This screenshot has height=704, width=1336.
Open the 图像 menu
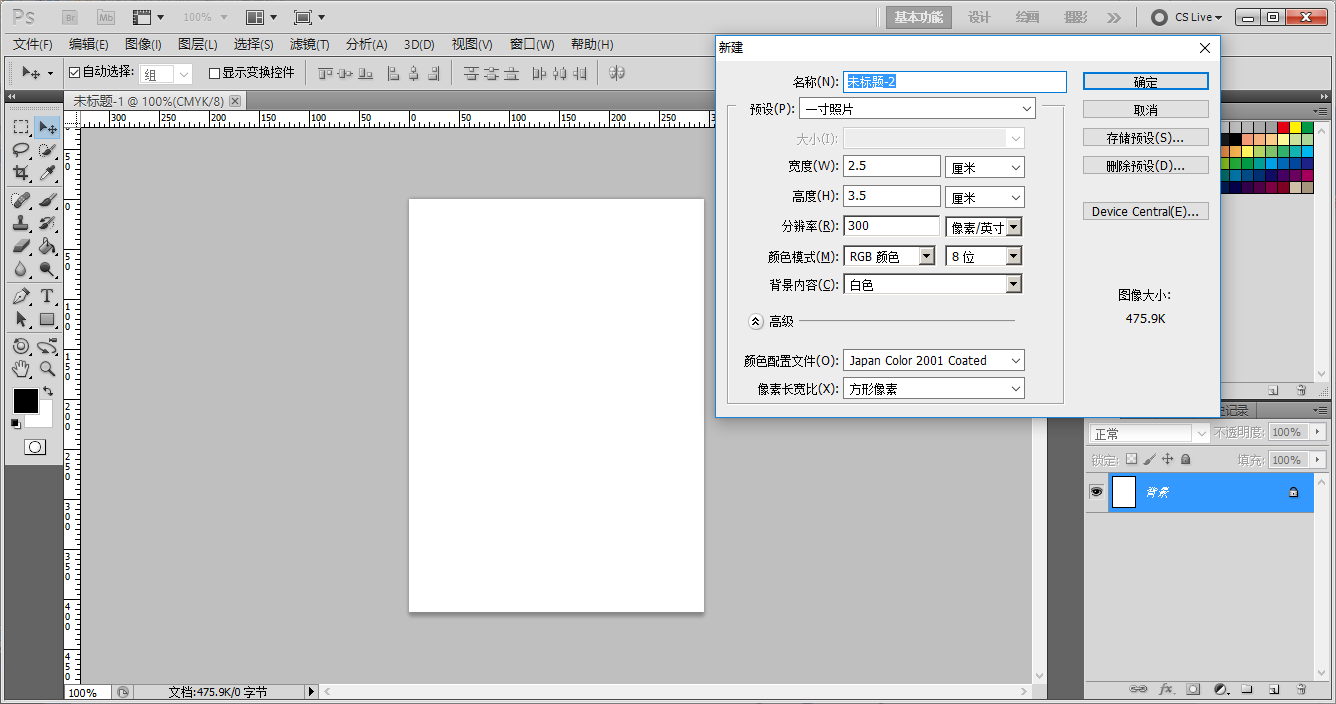pos(143,44)
